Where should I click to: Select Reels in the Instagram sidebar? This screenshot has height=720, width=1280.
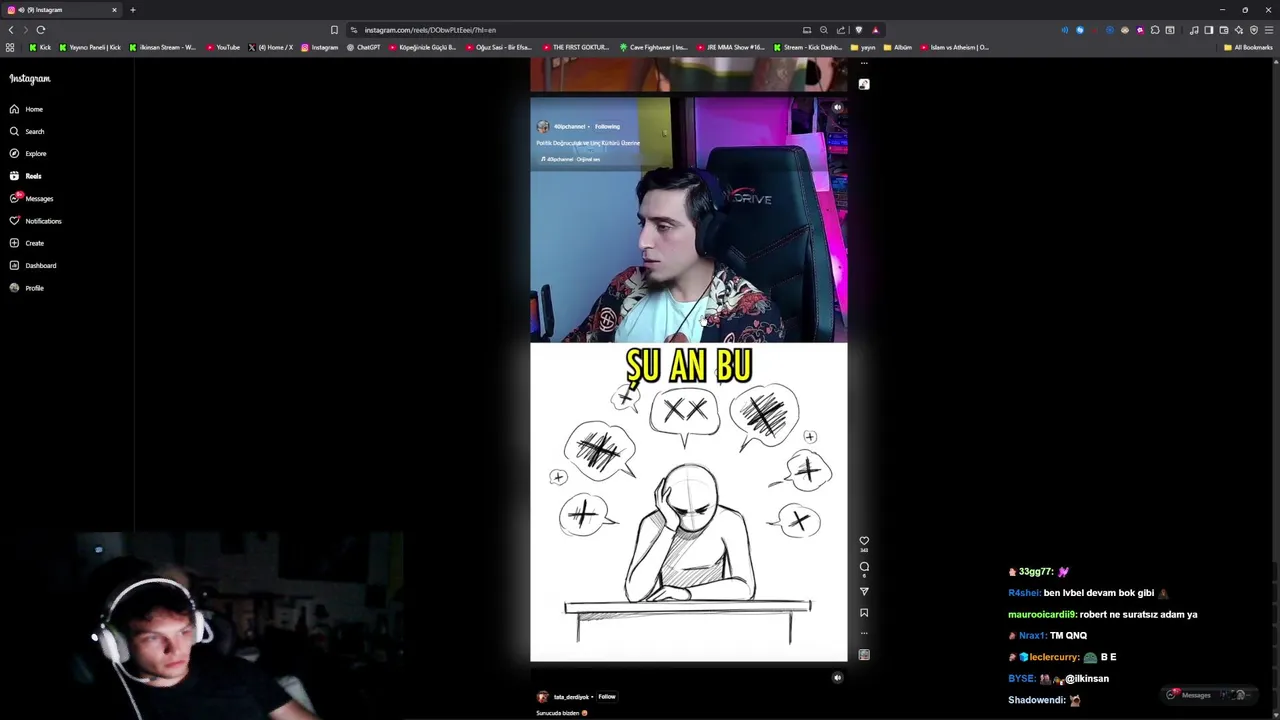click(x=25, y=176)
